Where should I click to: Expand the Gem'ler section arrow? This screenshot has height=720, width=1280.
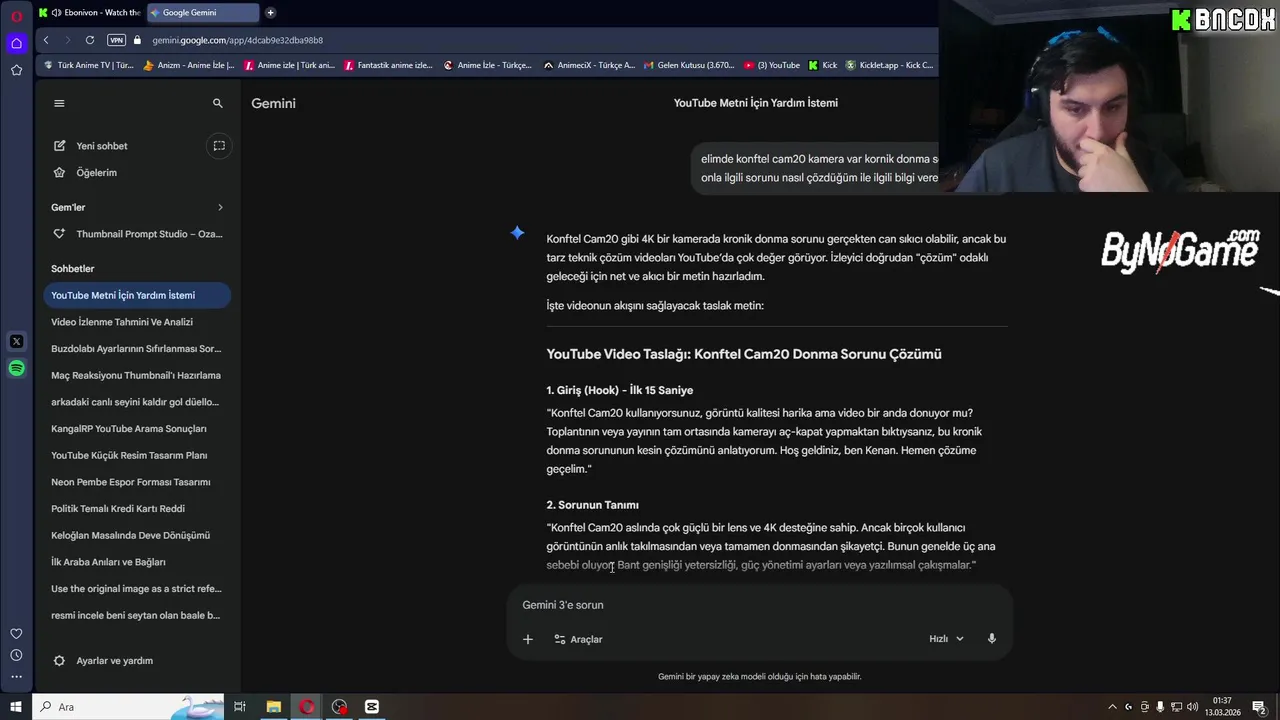[x=220, y=207]
